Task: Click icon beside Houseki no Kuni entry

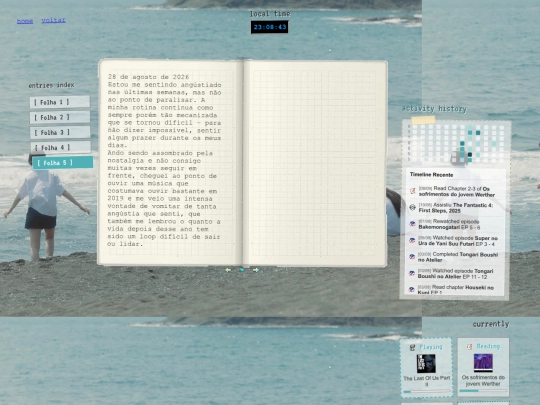Action: [x=411, y=290]
